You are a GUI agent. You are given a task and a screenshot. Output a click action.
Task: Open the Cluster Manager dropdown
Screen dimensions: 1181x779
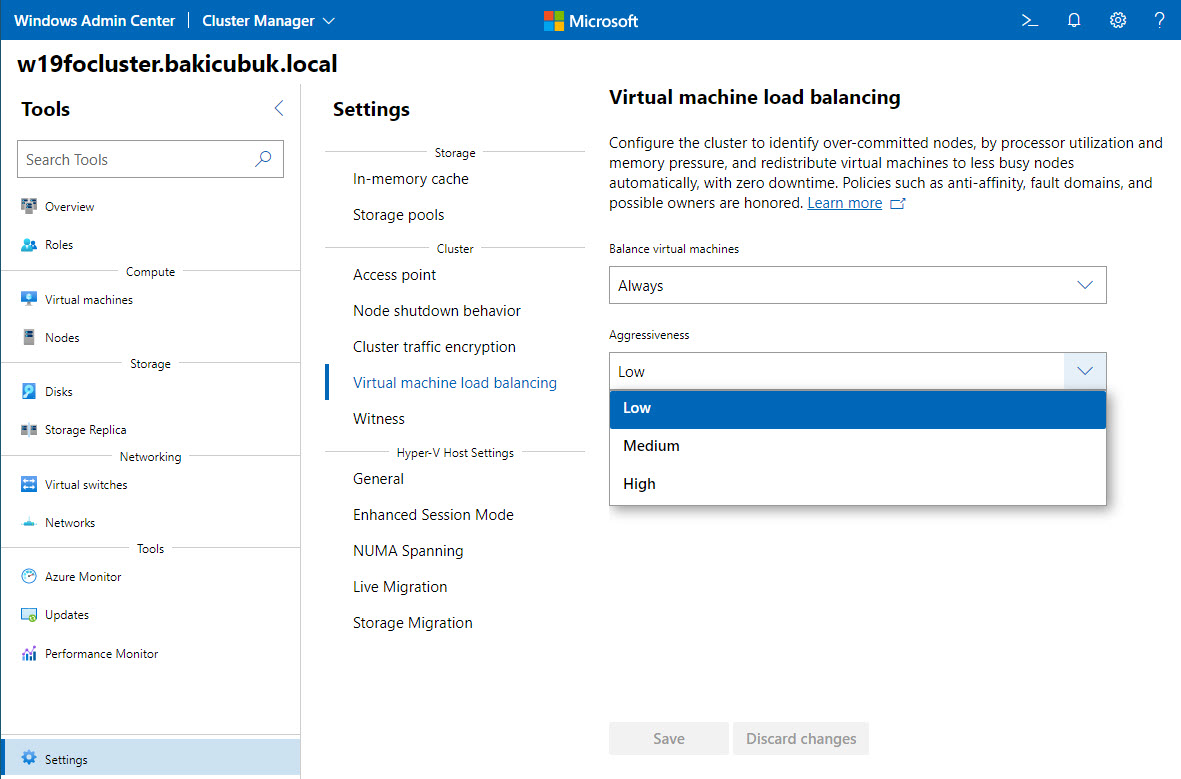point(268,20)
